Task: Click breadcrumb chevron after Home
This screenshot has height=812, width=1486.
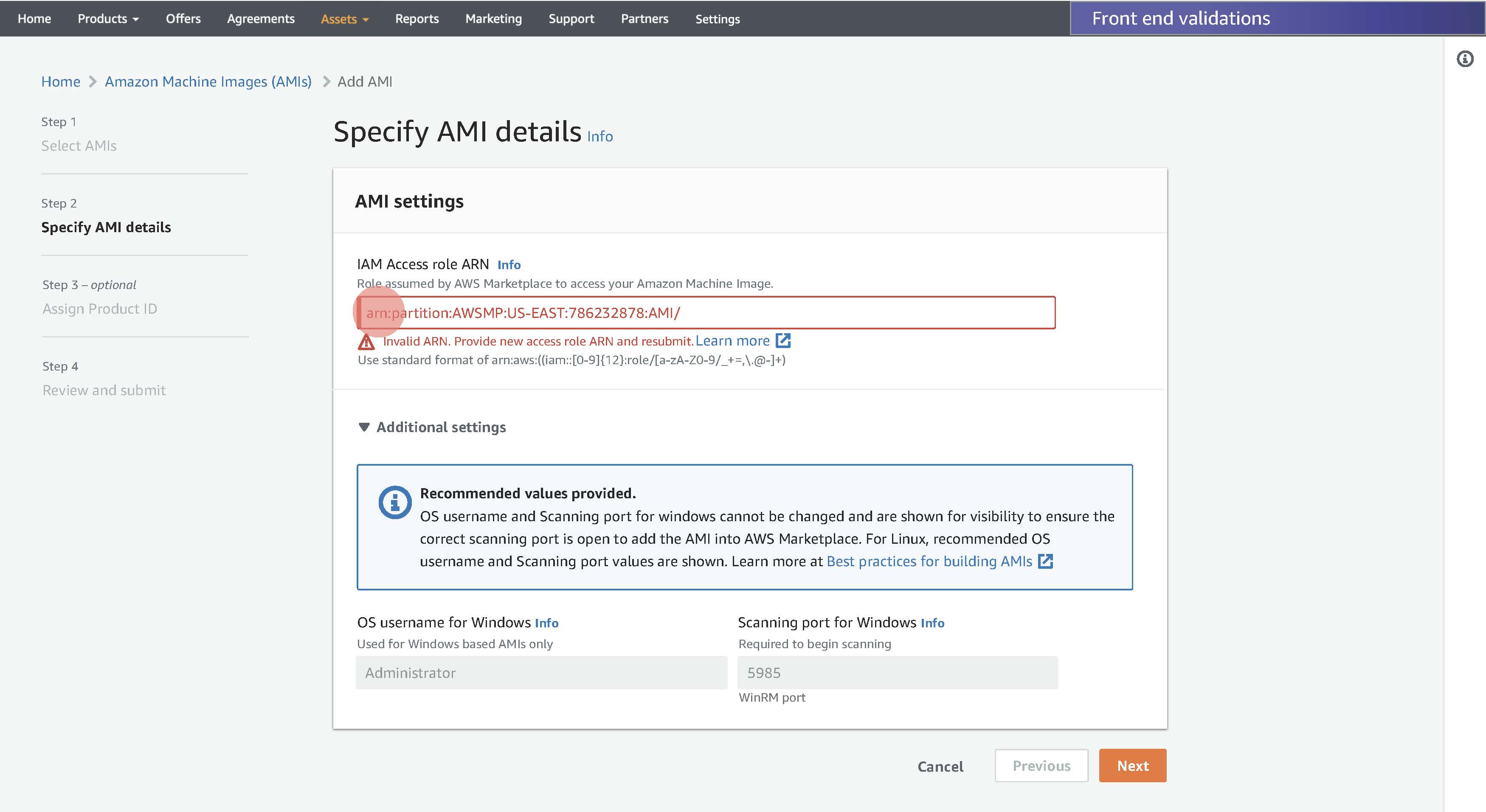Action: (92, 82)
